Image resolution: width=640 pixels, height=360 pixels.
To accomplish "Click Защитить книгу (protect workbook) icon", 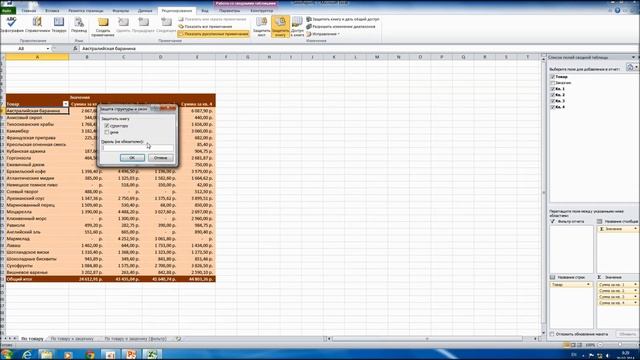I will pos(280,27).
